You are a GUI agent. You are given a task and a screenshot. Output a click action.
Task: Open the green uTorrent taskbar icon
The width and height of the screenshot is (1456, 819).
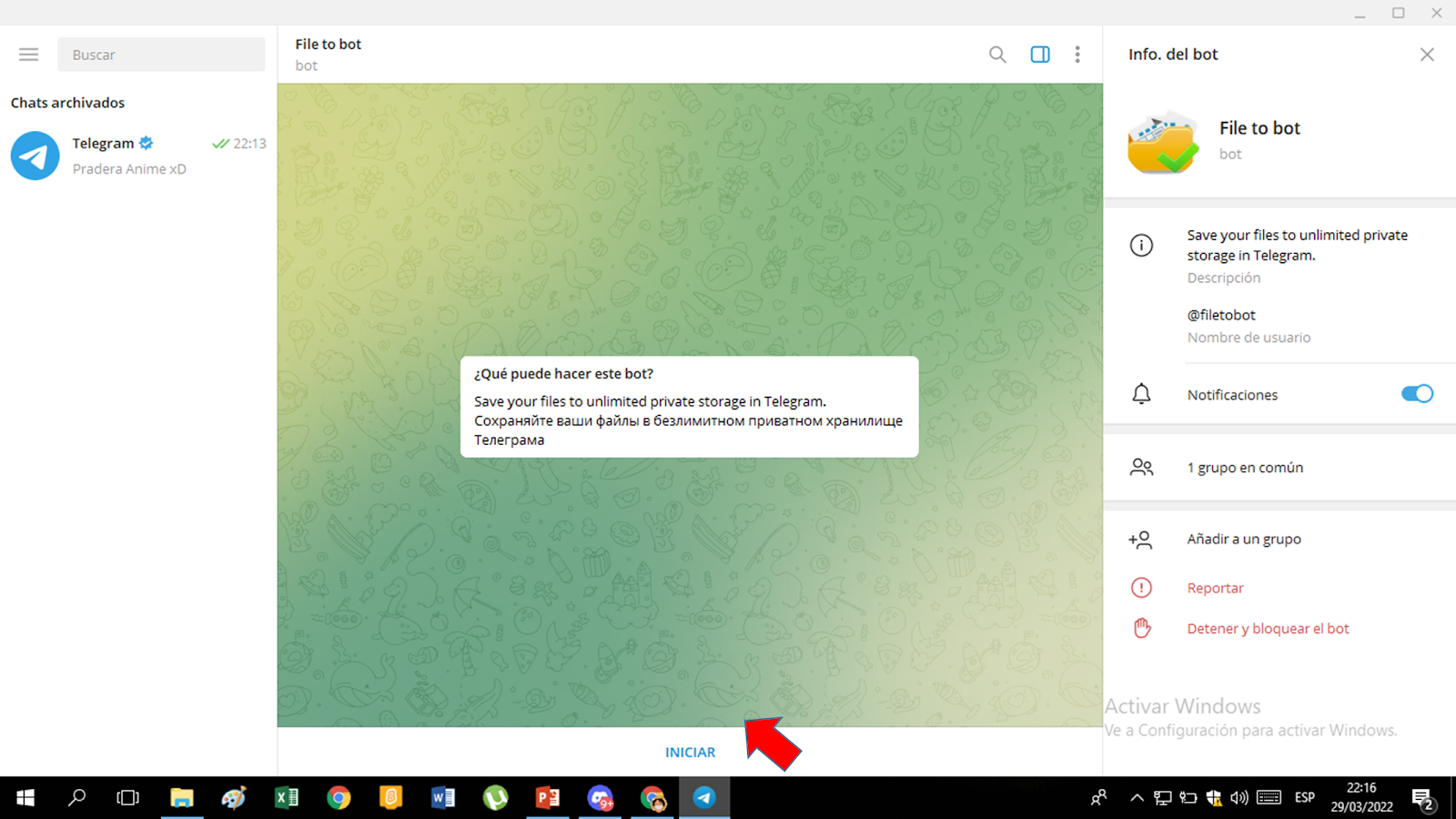point(495,798)
